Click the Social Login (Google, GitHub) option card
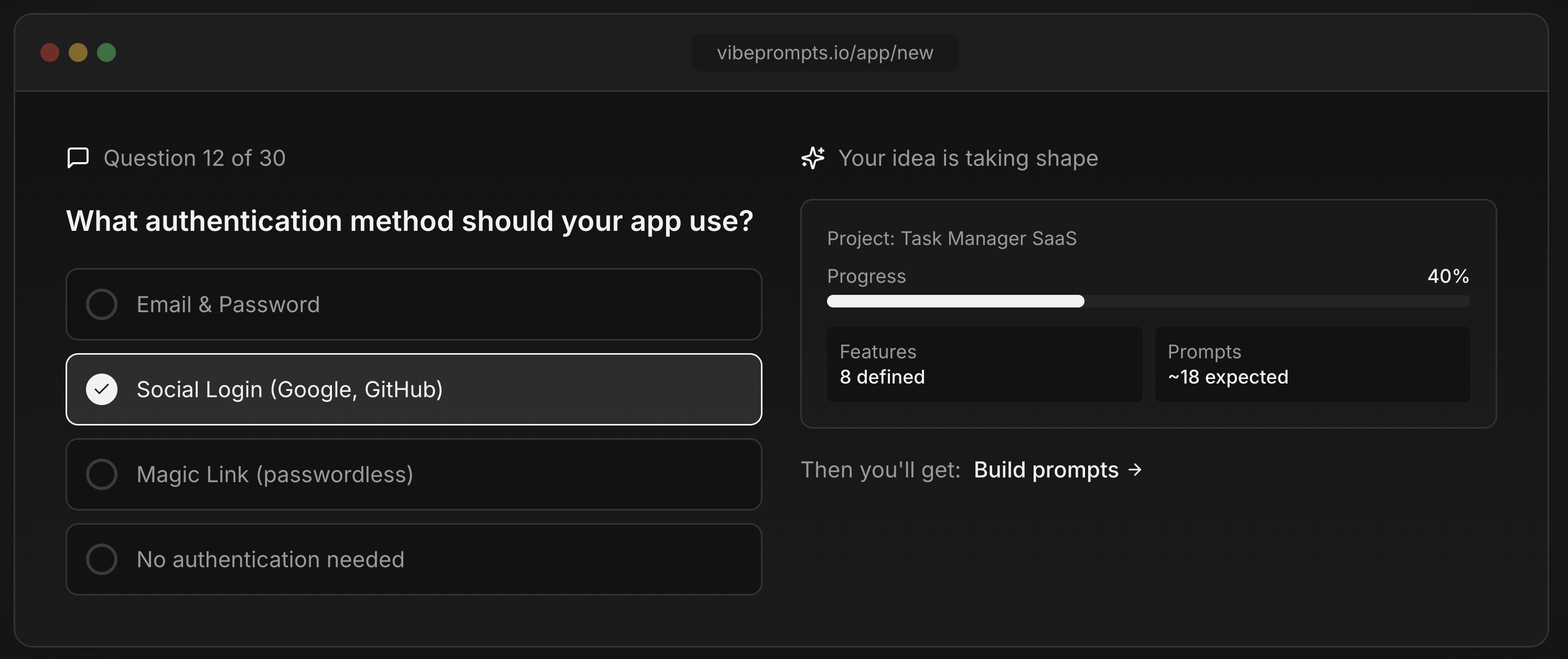This screenshot has width=1568, height=659. (414, 389)
